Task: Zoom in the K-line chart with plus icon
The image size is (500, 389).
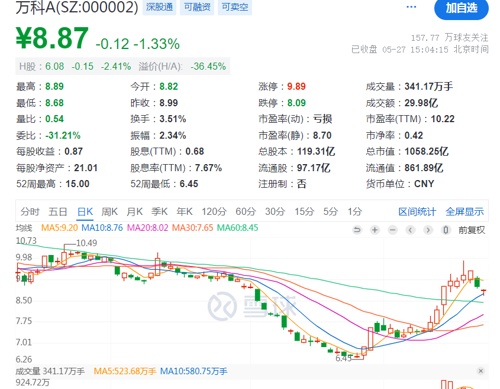Action: pyautogui.click(x=375, y=230)
